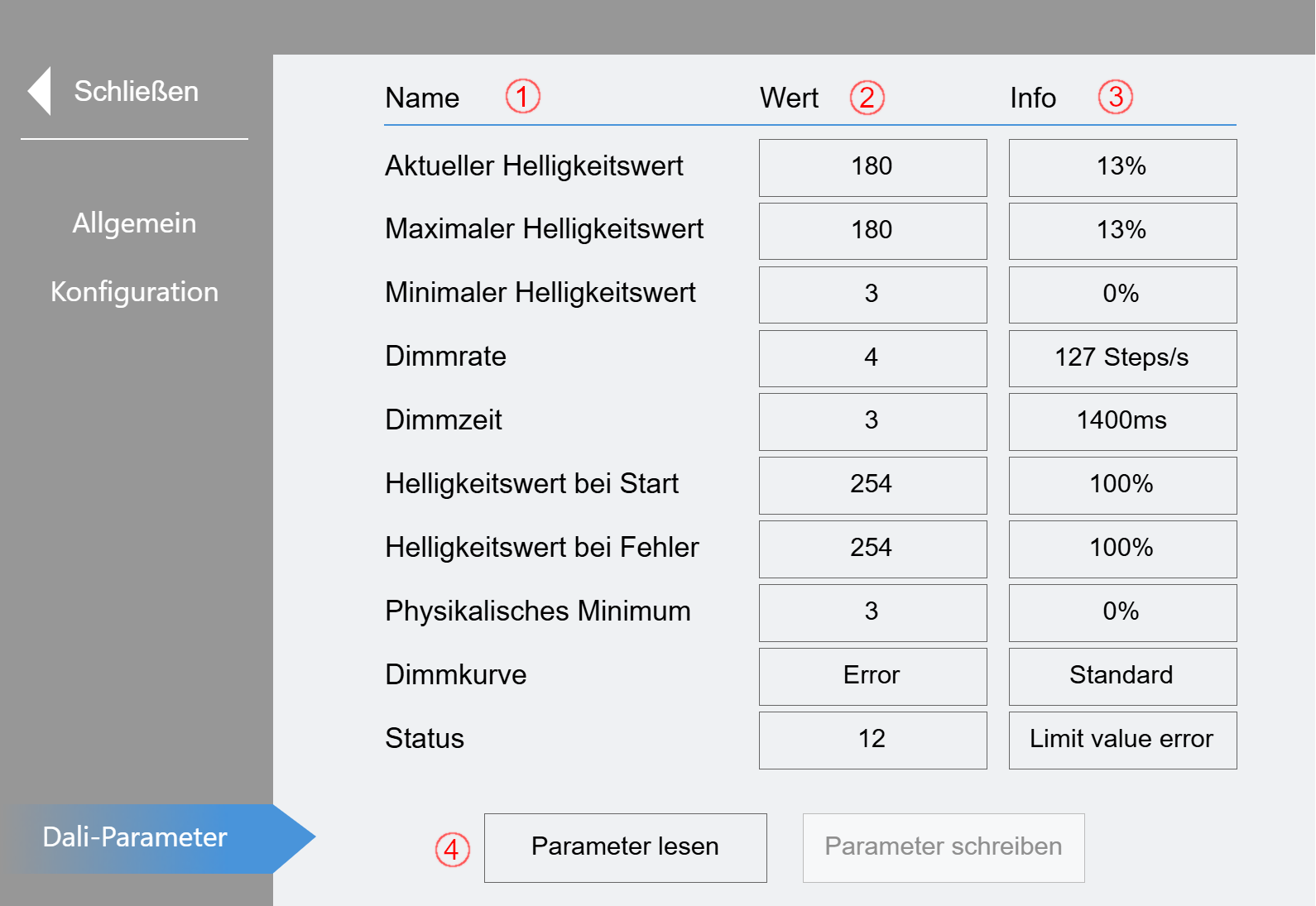1316x906 pixels.
Task: Click the Aktueller Helligkeitswert label
Action: coord(534,166)
